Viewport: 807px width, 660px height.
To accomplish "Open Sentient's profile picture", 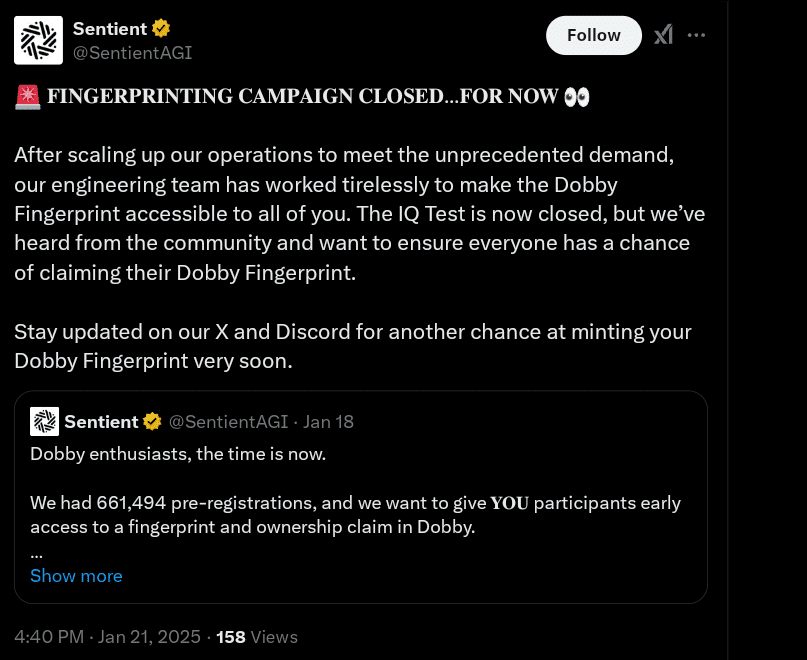I will [38, 40].
